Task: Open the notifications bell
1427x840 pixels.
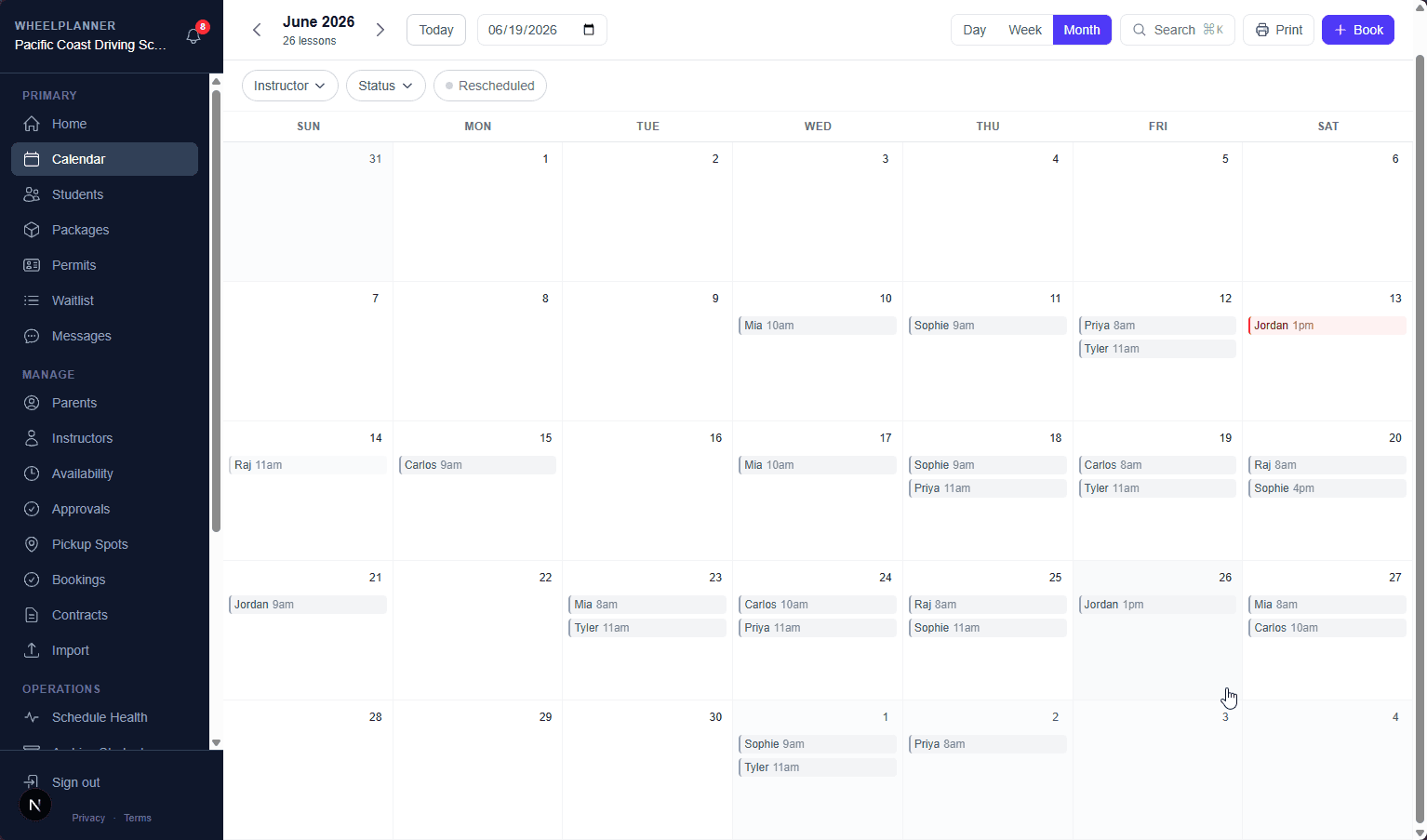Action: pos(193,36)
